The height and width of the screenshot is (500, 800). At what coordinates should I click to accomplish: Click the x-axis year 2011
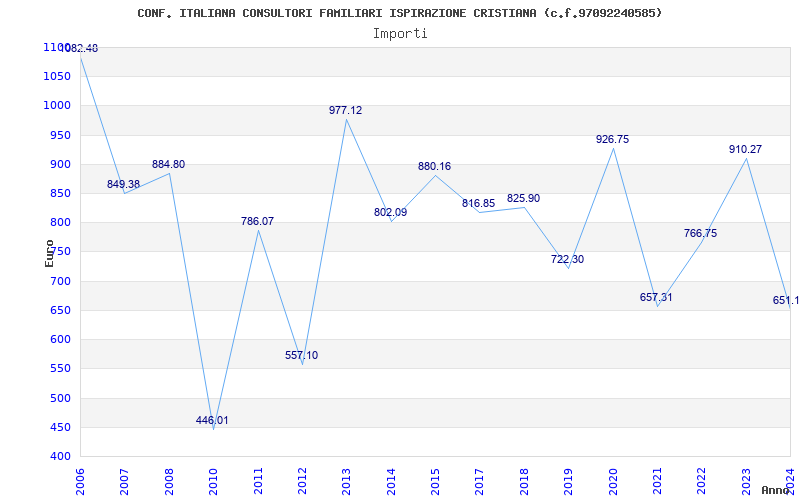258,481
